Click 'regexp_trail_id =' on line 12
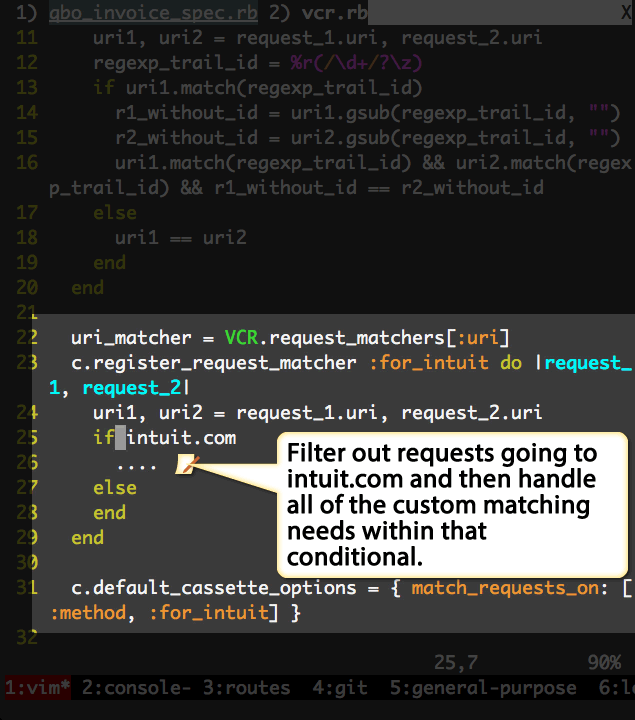The height and width of the screenshot is (720, 635). [x=186, y=63]
